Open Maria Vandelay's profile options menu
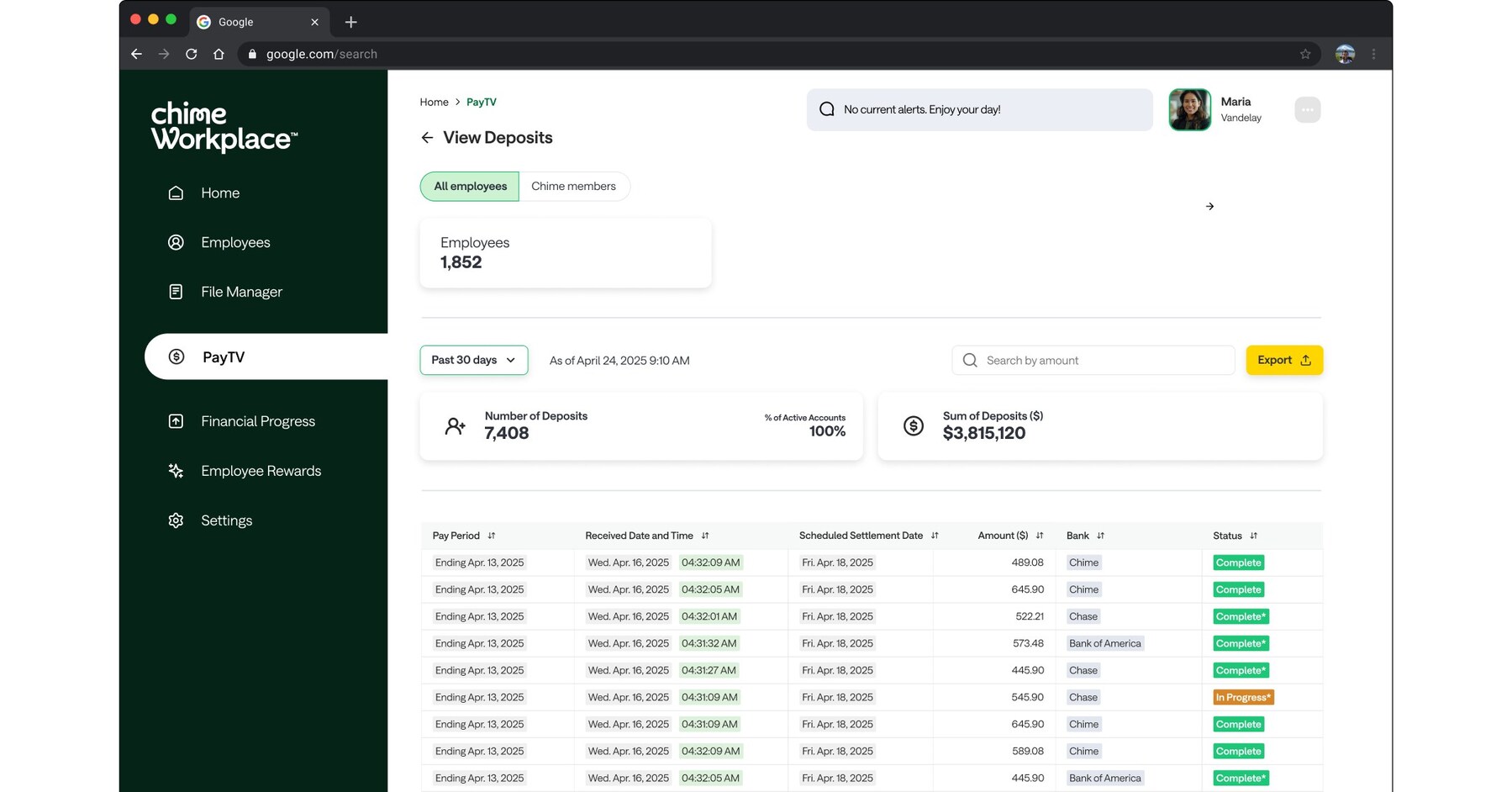The width and height of the screenshot is (1512, 792). (1307, 109)
